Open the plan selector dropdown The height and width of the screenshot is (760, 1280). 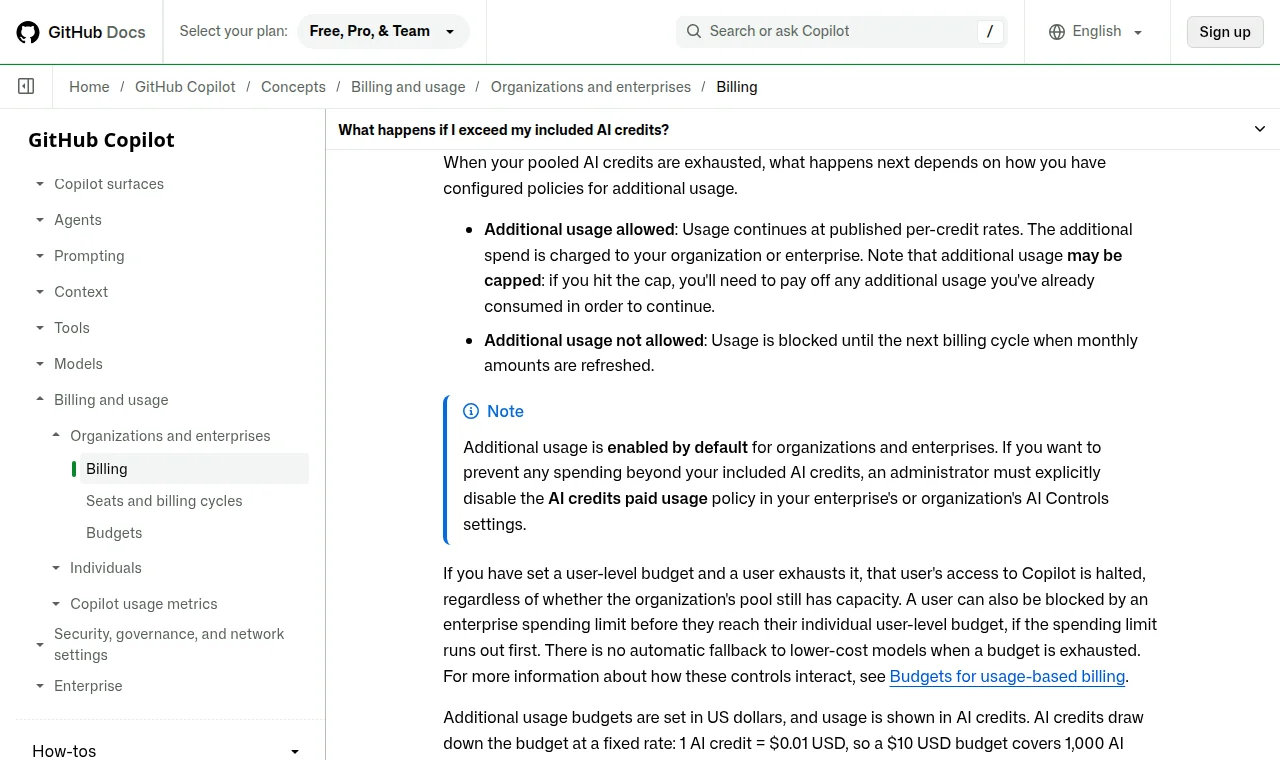[383, 32]
